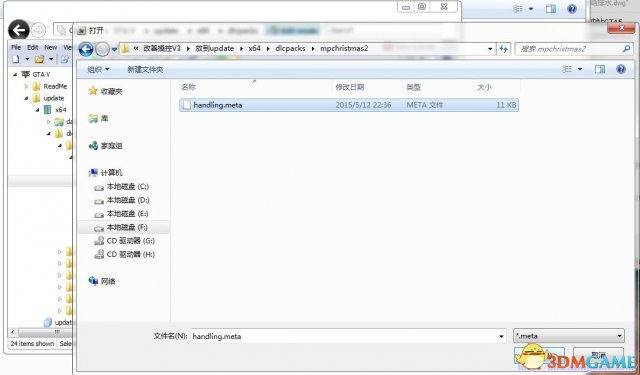The image size is (640, 375).
Task: Open 本地磁盘 (C:) drive
Action: pyautogui.click(x=122, y=187)
